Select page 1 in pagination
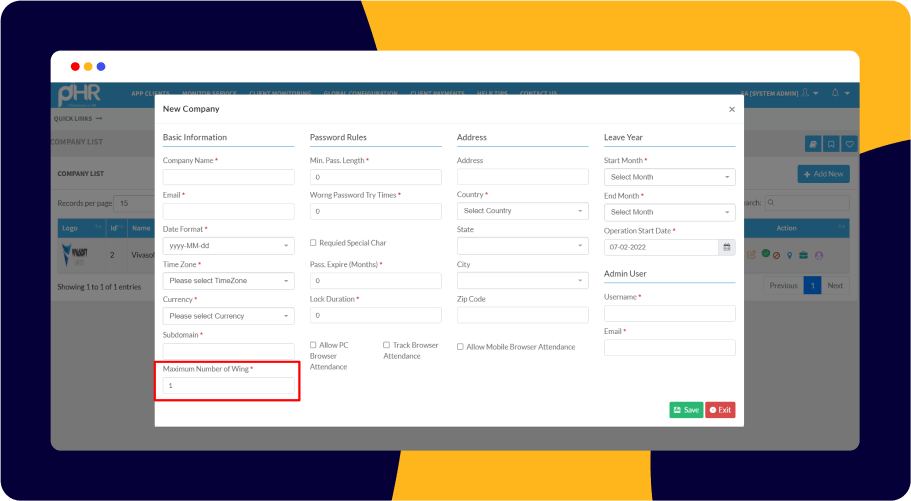The image size is (911, 501). [x=812, y=285]
